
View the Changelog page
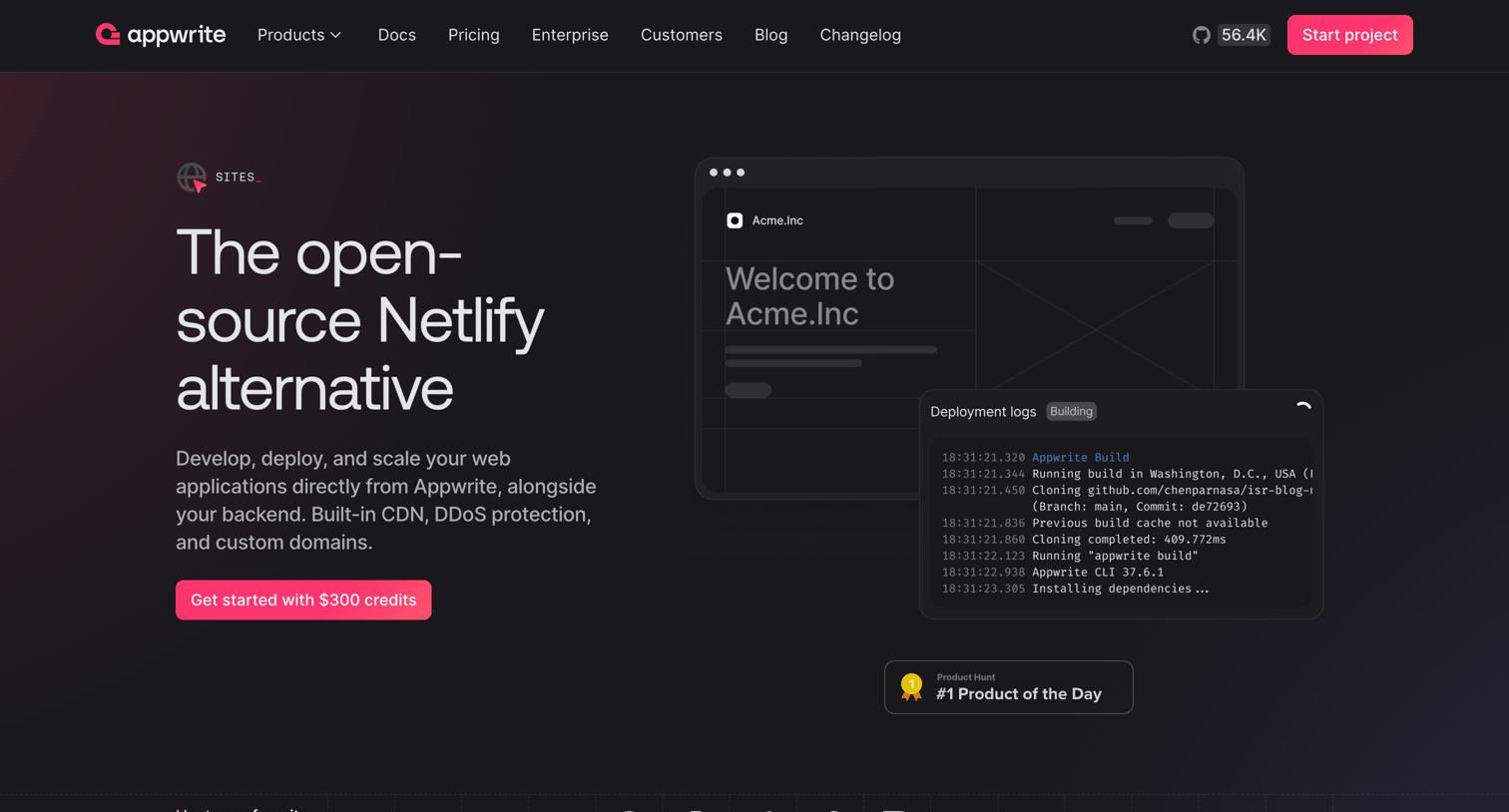coord(860,35)
